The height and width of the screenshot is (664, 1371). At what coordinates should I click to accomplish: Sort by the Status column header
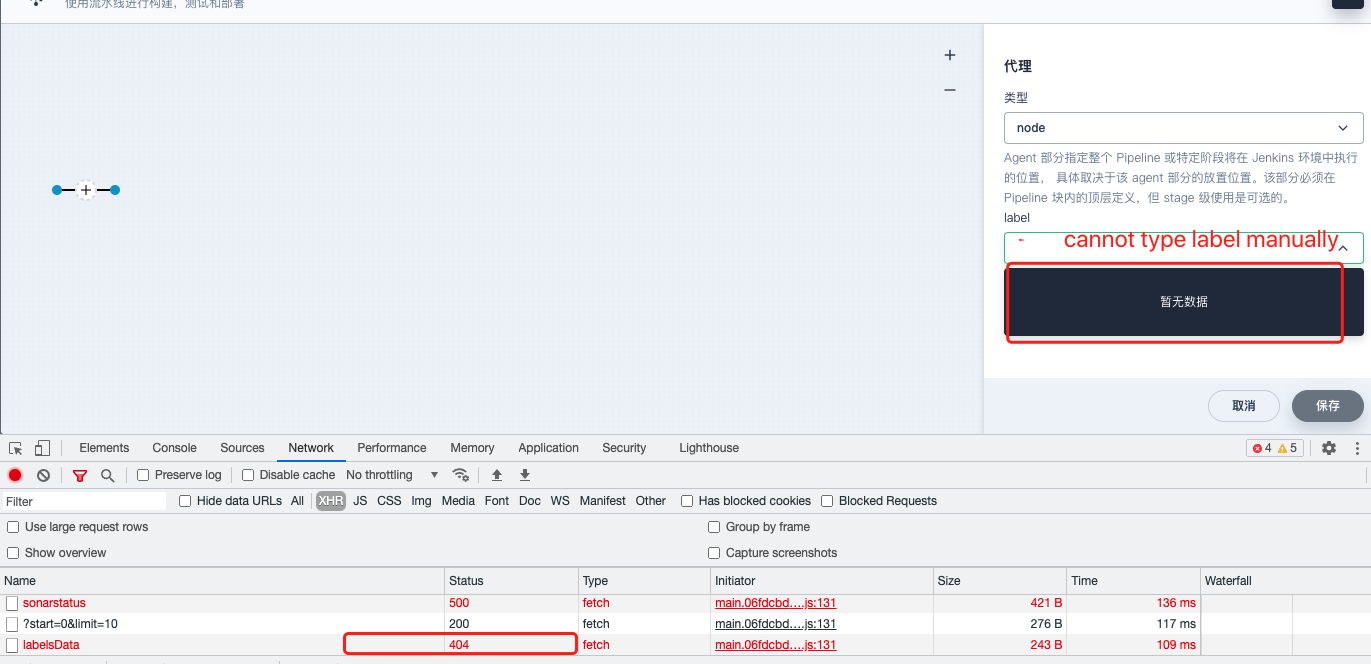point(511,581)
